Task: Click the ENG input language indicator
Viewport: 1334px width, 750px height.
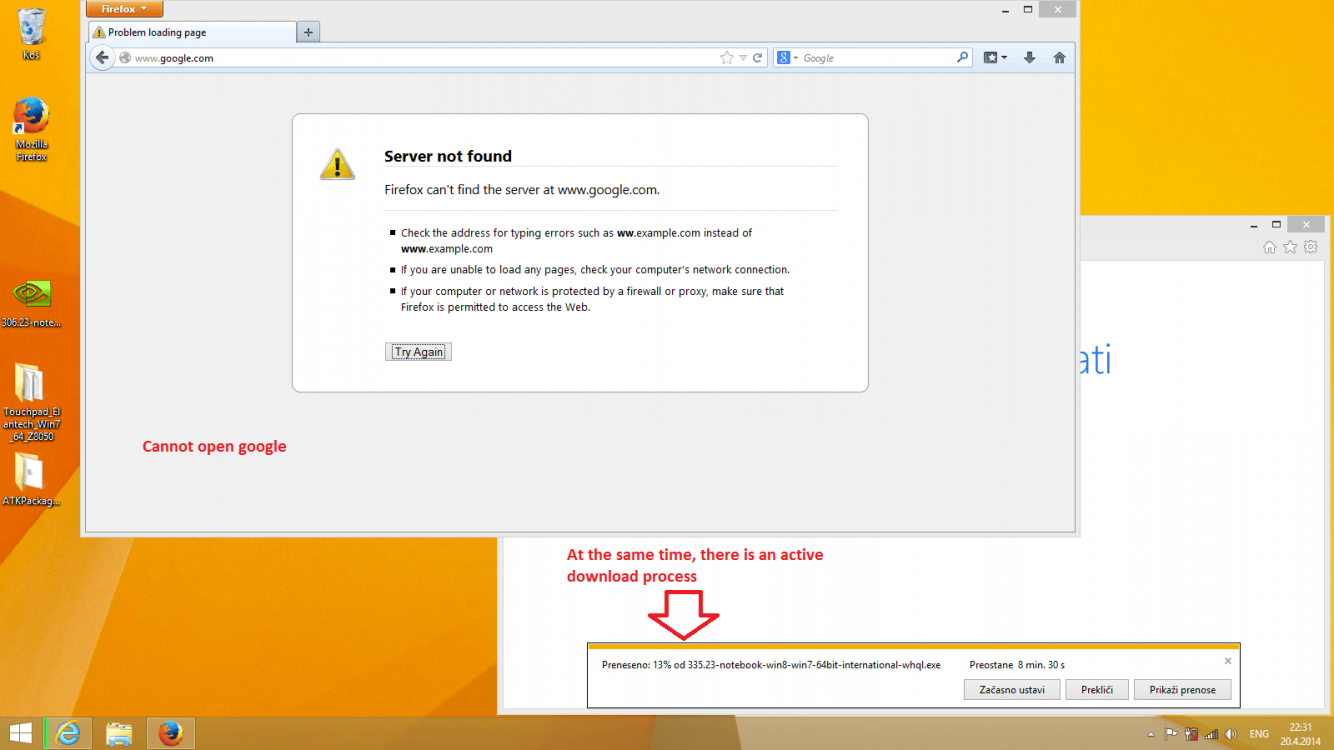Action: pyautogui.click(x=1259, y=734)
